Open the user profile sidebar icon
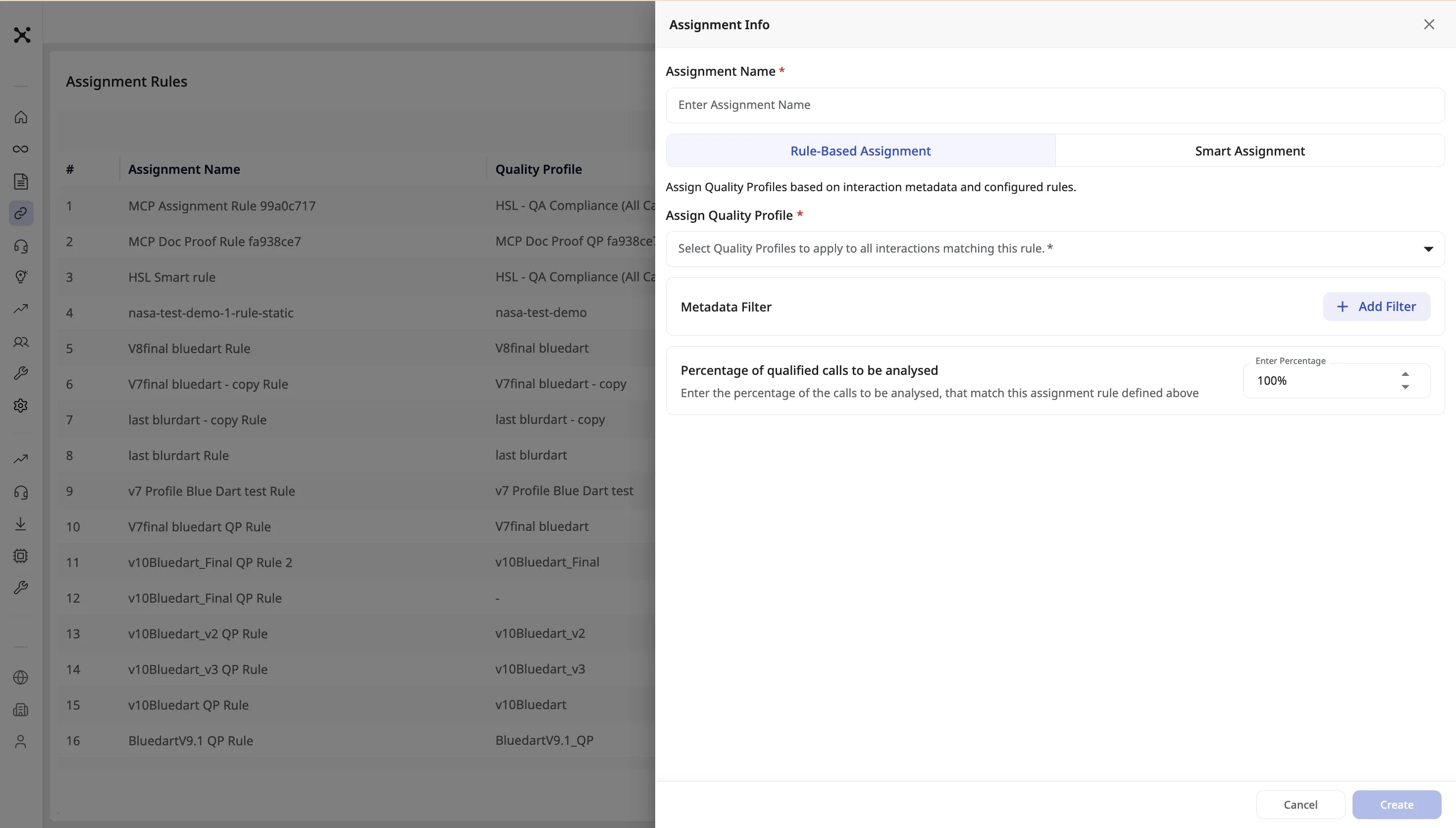 coord(21,741)
